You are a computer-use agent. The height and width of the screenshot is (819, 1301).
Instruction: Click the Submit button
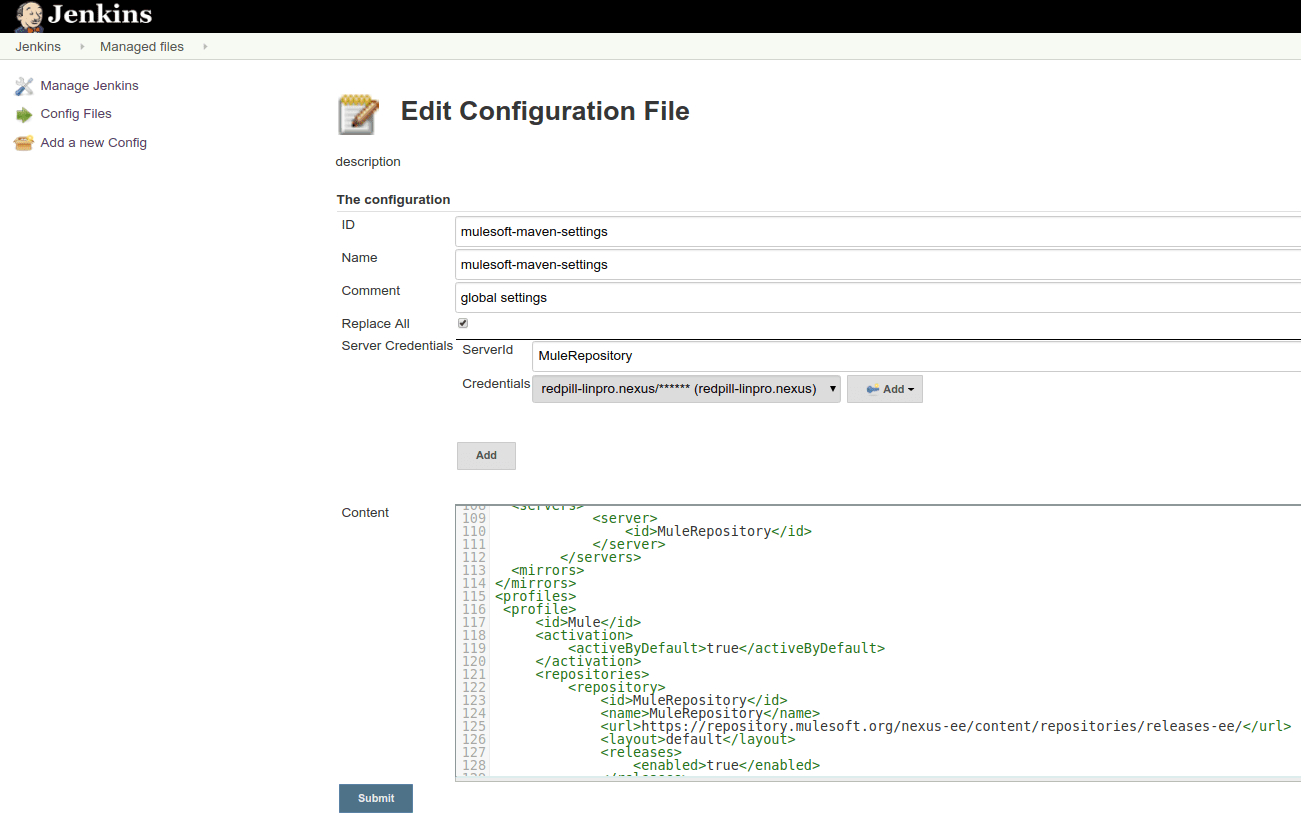[376, 798]
